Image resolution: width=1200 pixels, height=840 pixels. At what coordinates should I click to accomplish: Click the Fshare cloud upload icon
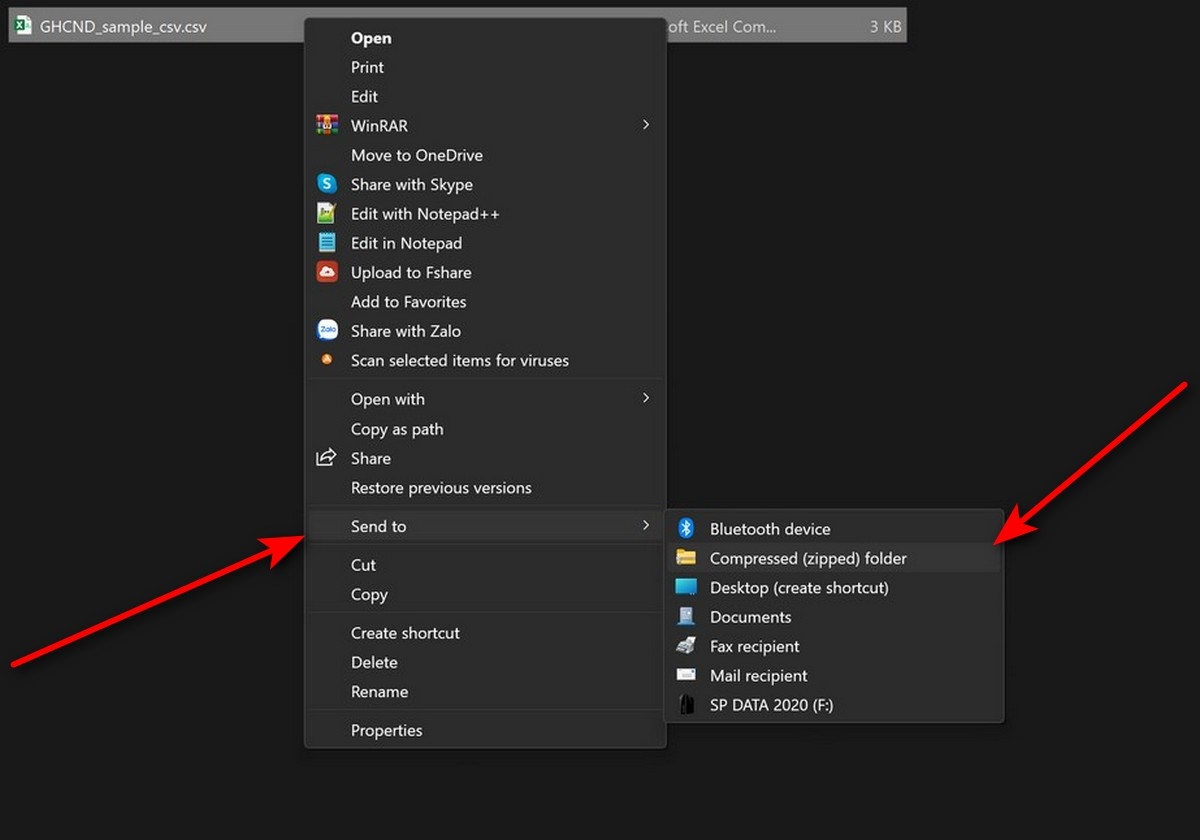pos(327,272)
